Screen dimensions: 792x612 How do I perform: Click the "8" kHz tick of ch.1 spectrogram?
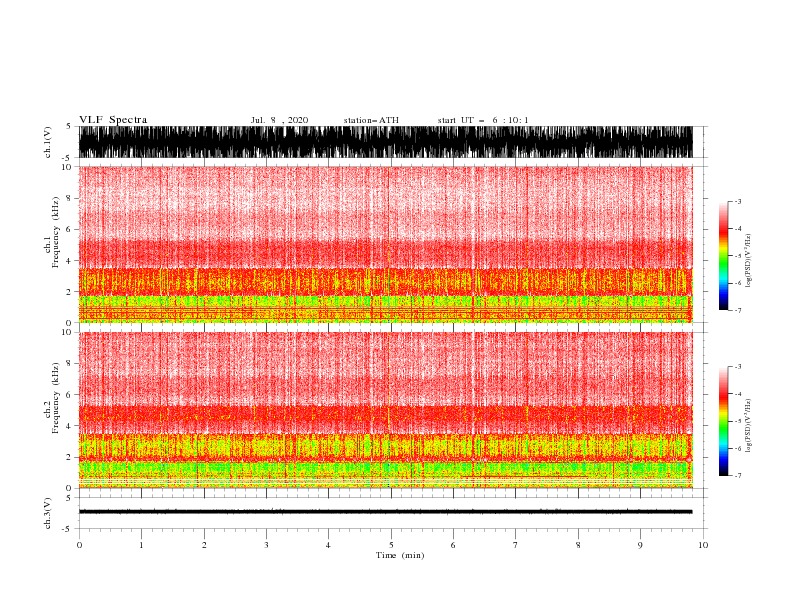tap(70, 198)
